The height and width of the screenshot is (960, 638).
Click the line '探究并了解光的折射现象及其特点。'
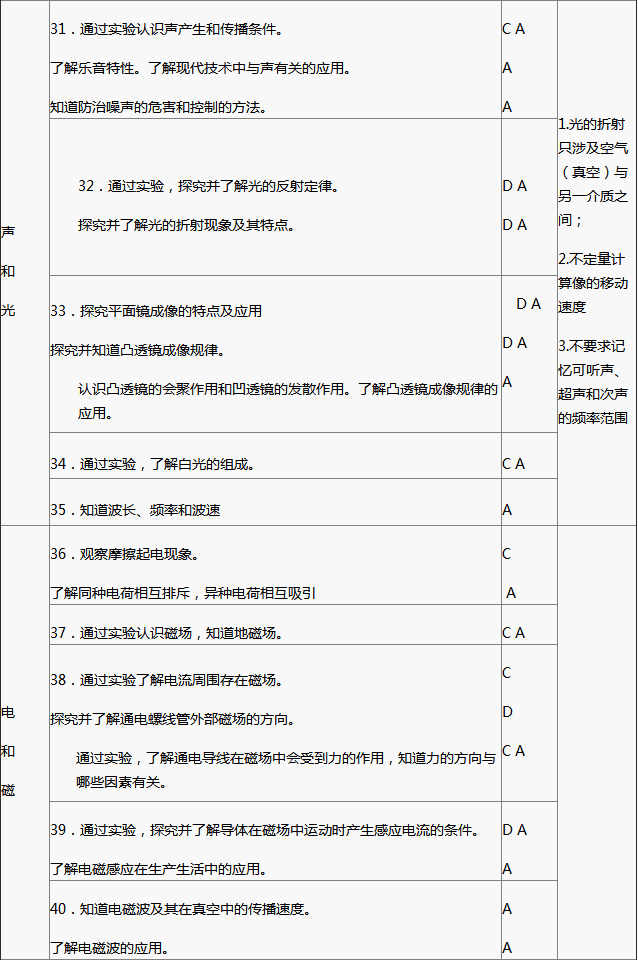pos(186,225)
